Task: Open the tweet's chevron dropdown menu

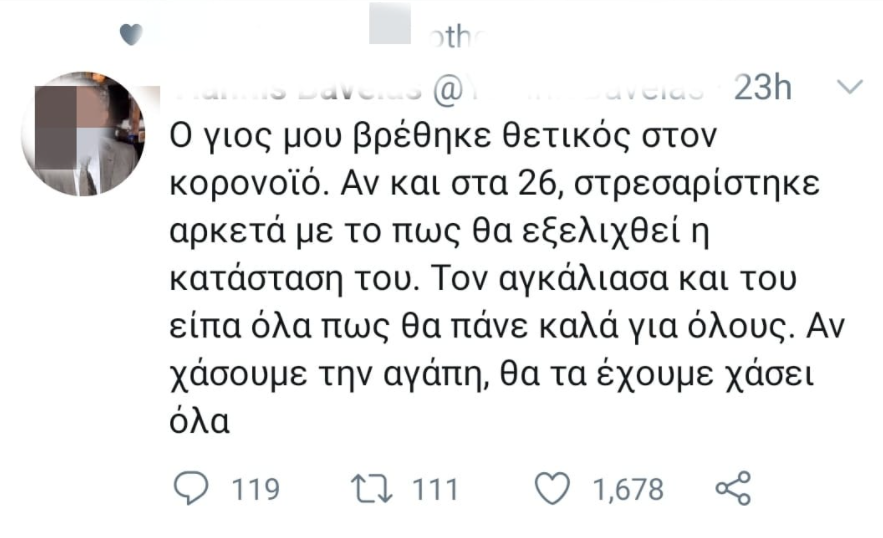Action: tap(848, 88)
